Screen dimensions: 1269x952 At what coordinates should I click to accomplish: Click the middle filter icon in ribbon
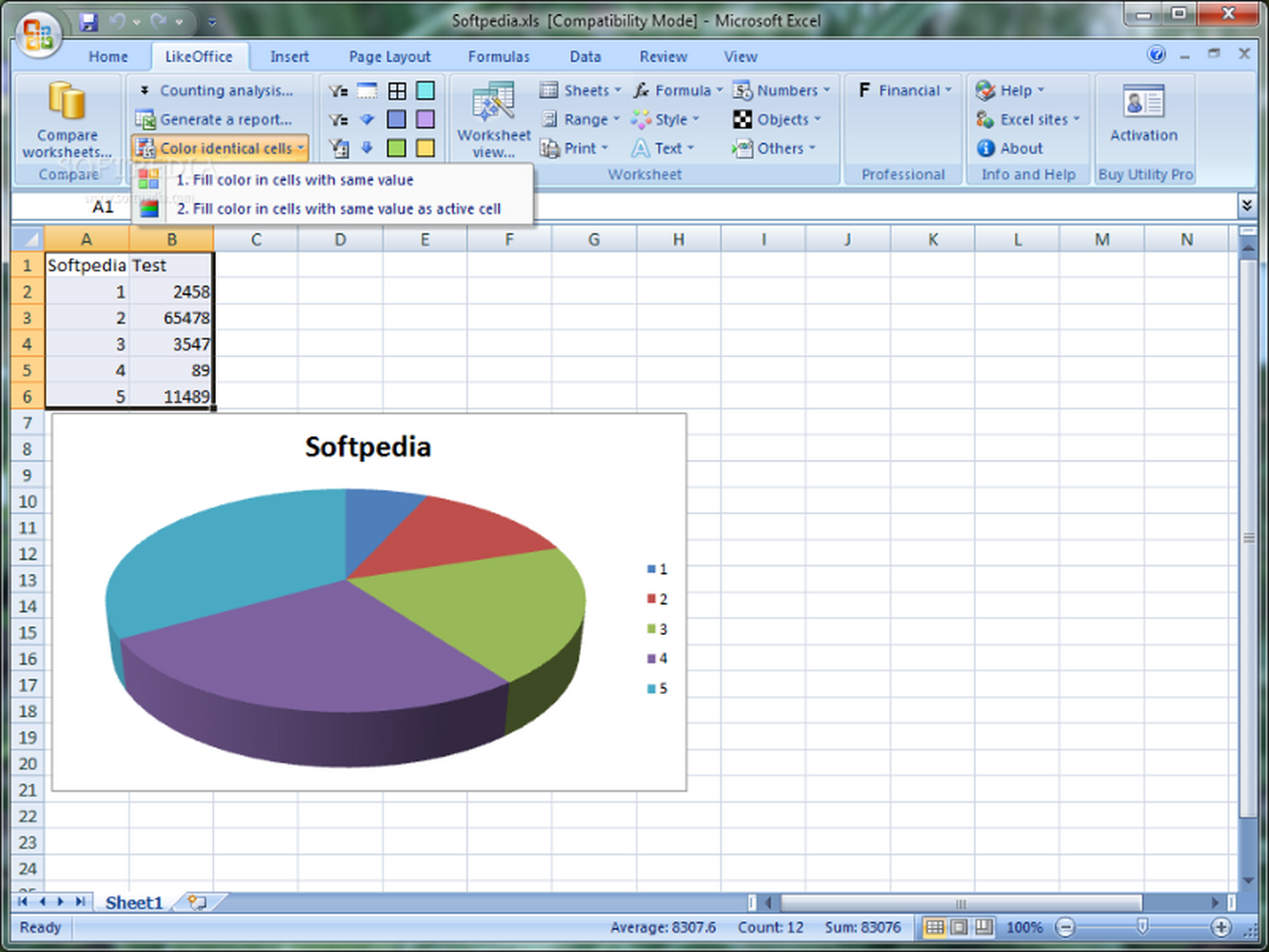(338, 119)
